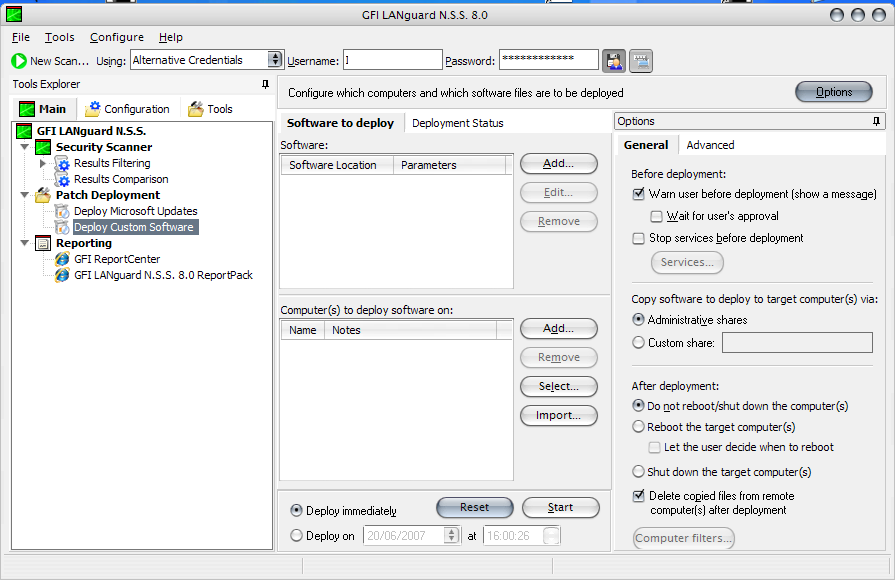895x580 pixels.
Task: Select the General options tab
Action: click(x=646, y=145)
